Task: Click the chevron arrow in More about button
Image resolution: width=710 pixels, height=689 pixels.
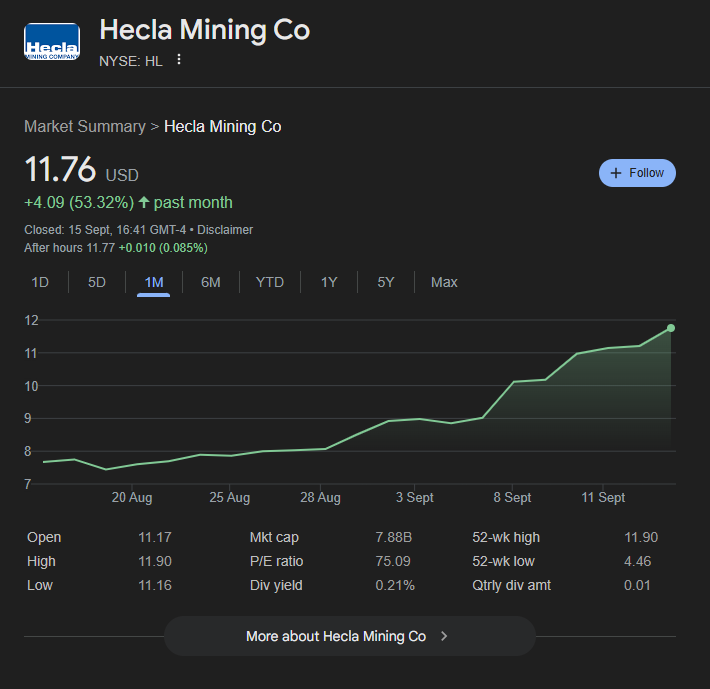Action: (444, 636)
